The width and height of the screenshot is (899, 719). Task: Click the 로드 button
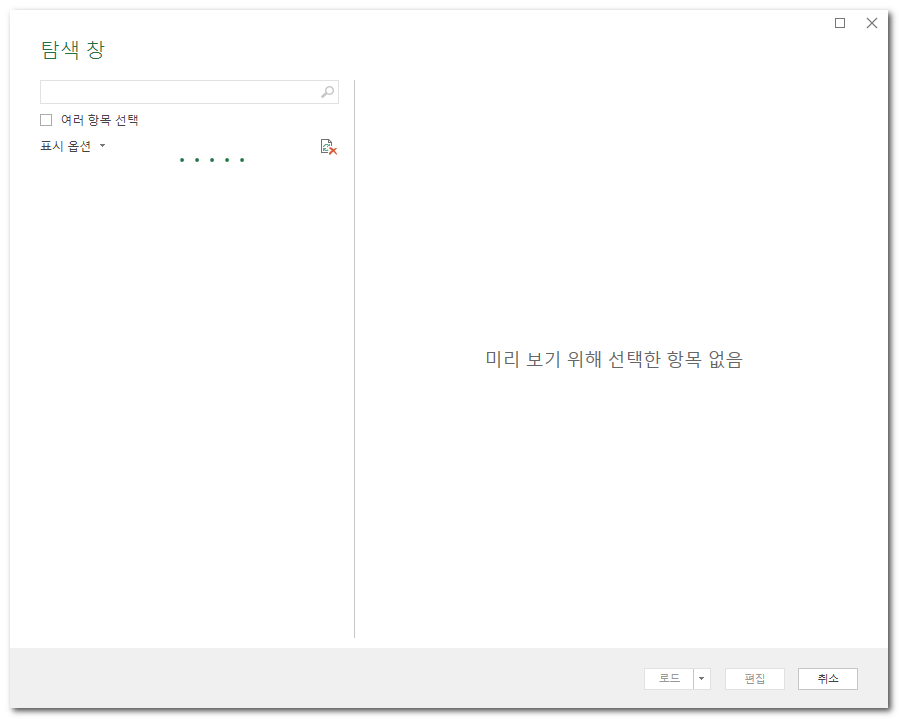point(669,679)
